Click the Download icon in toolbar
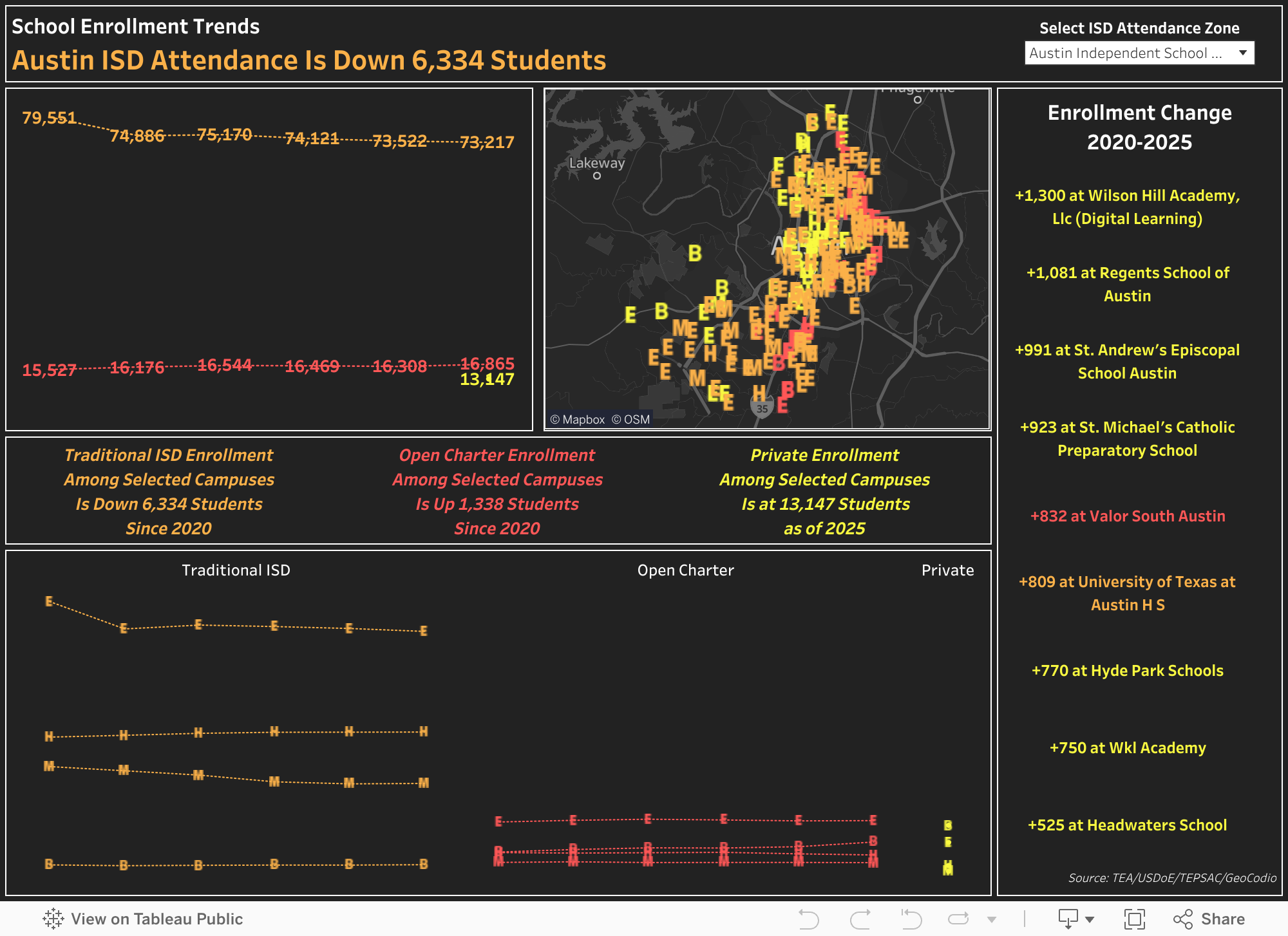The height and width of the screenshot is (936, 1288). tap(1068, 919)
